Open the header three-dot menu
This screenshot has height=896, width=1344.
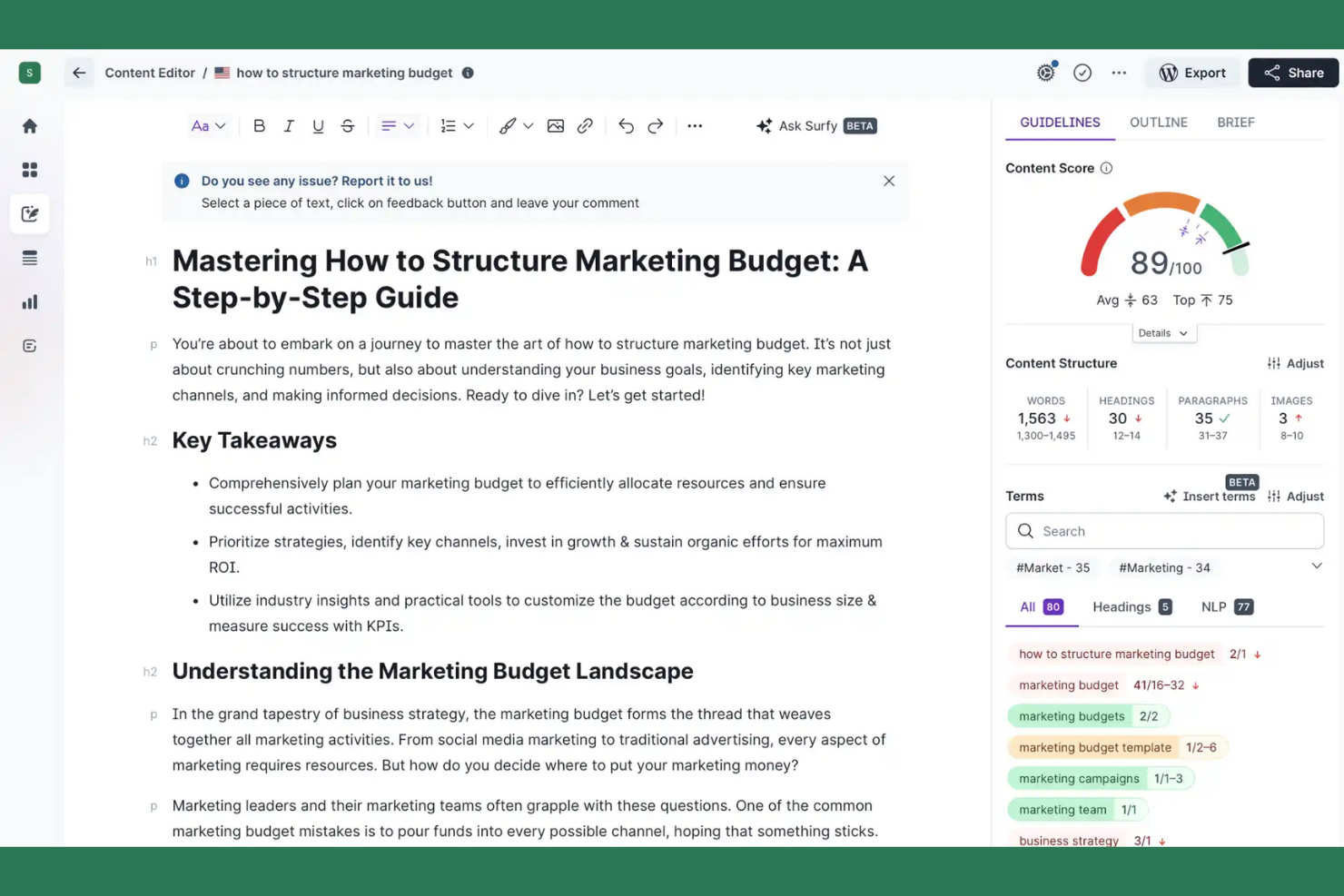[x=1119, y=73]
